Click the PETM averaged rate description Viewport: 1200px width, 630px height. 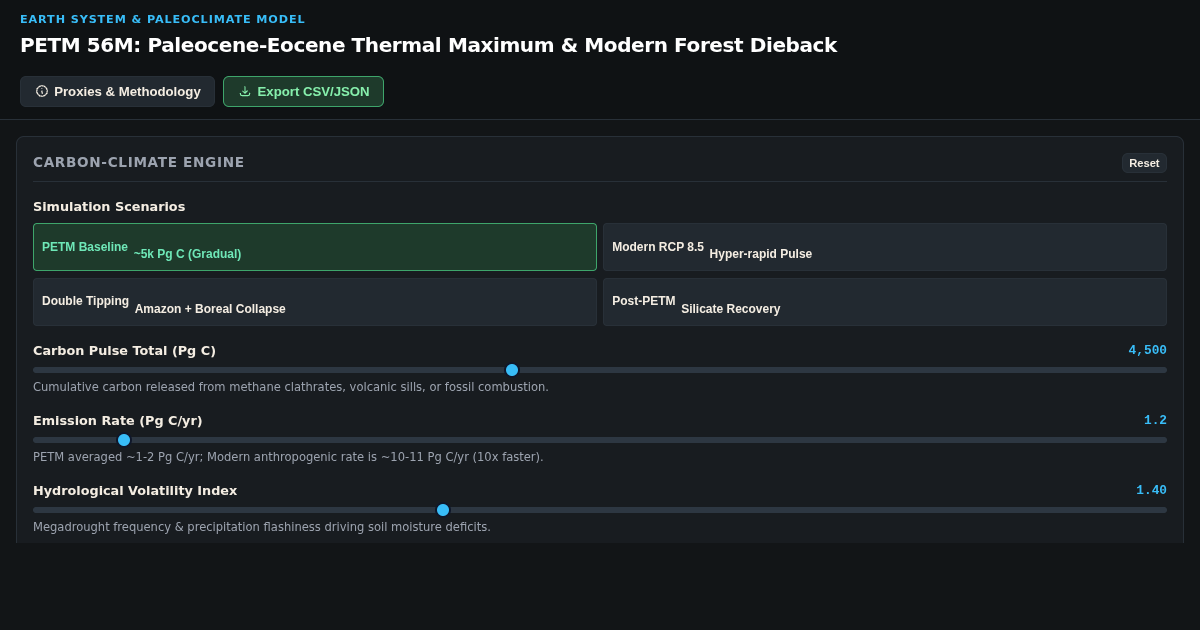(288, 457)
